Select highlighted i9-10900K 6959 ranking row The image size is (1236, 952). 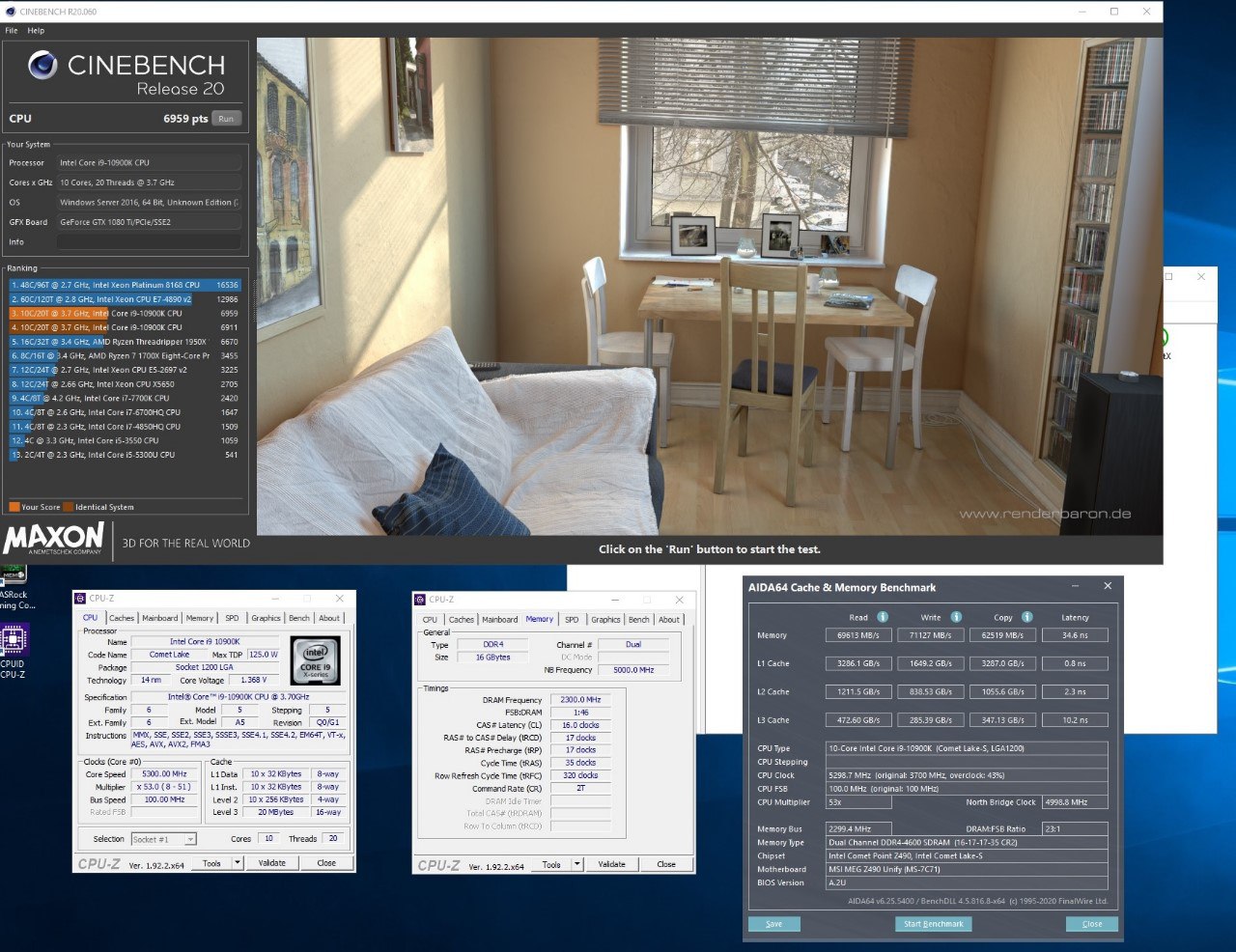point(125,313)
